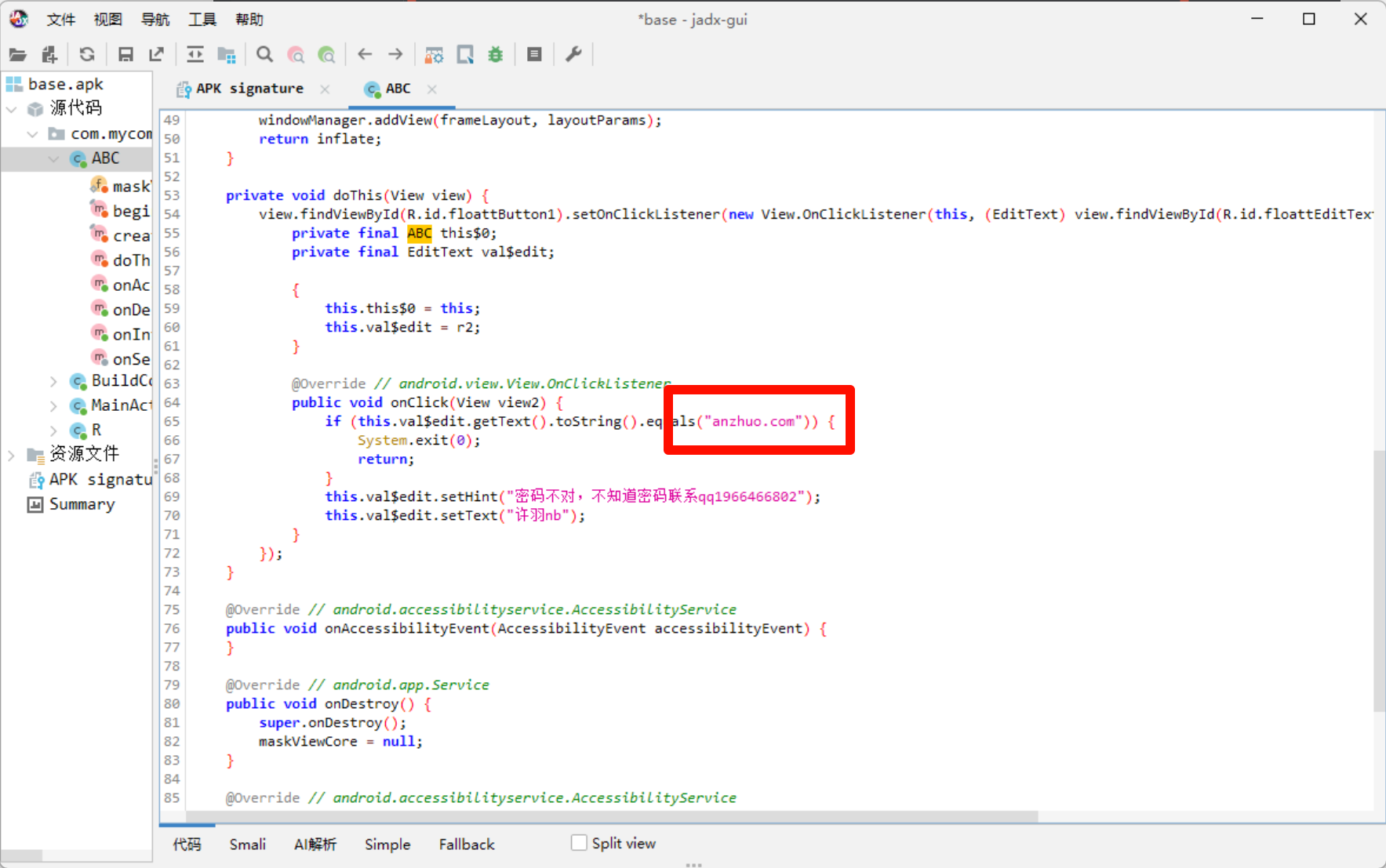This screenshot has height=868, width=1386.
Task: Collapse the 源代码 tree node
Action: (x=12, y=109)
